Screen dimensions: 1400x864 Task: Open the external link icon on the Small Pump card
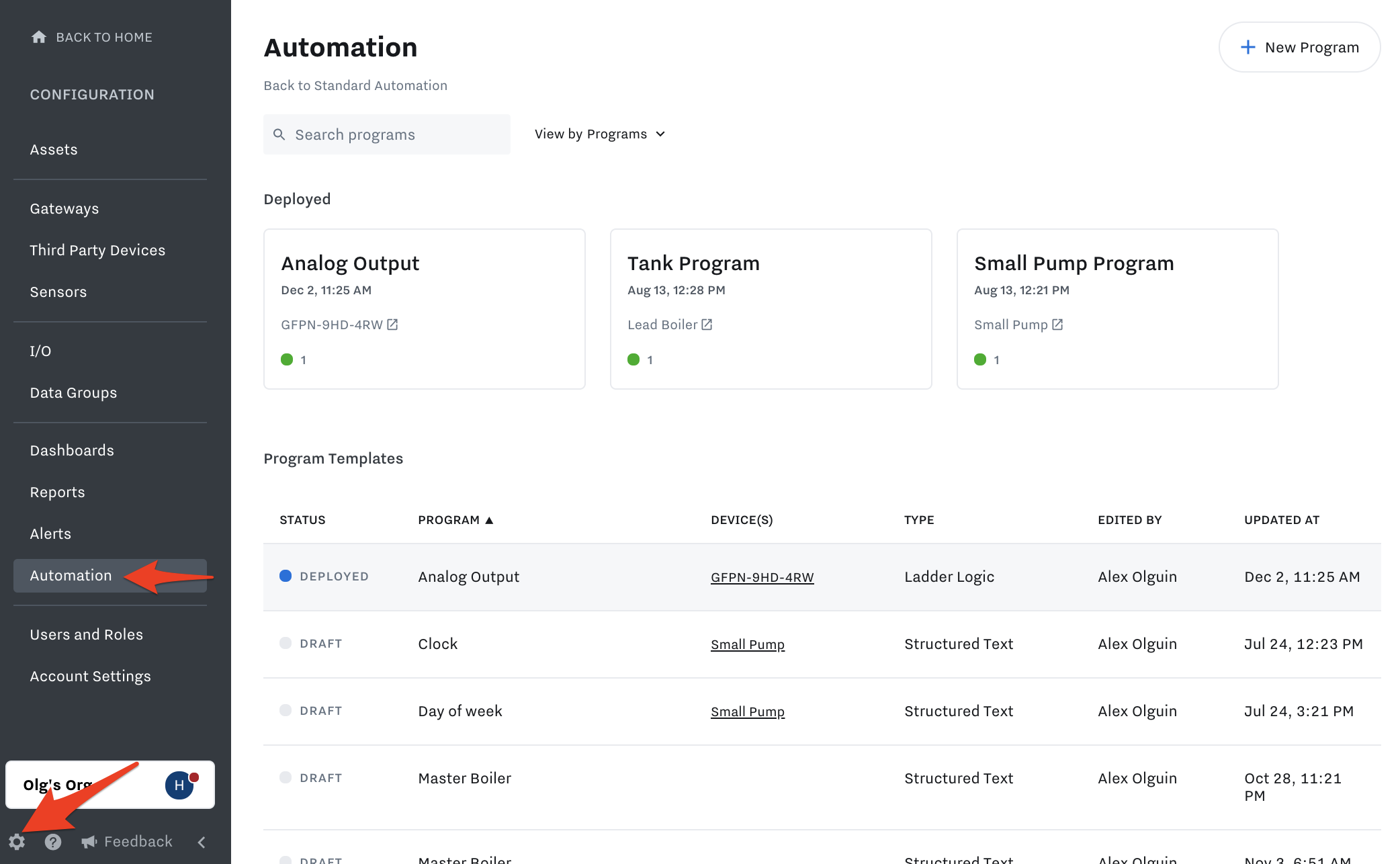click(1057, 325)
